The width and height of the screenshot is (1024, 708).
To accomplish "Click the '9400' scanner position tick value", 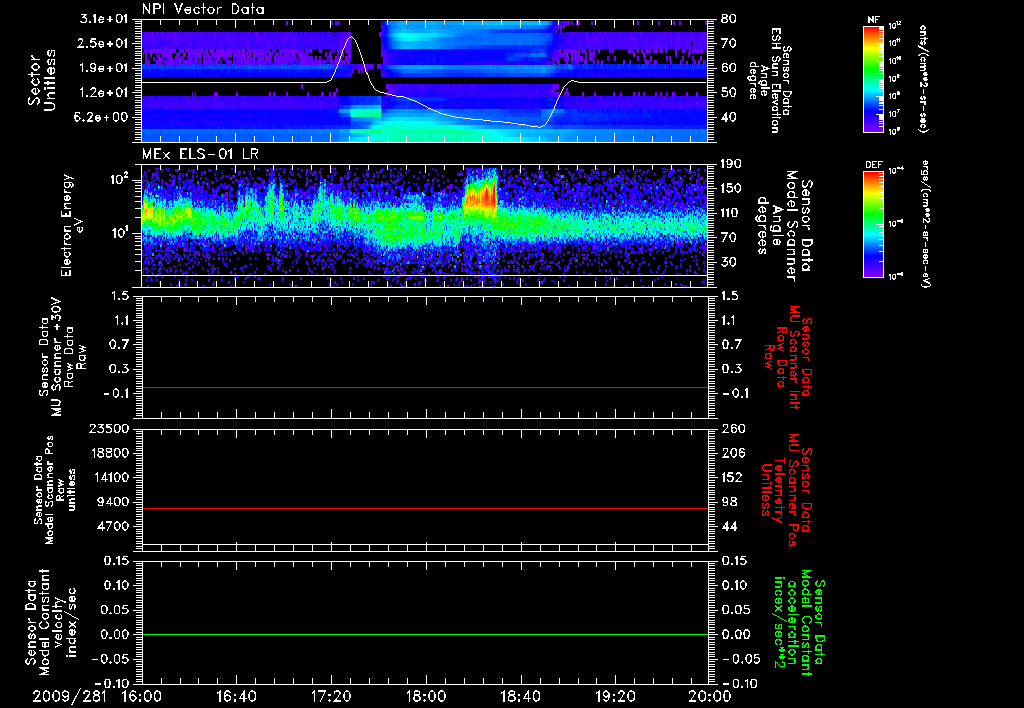I will (114, 502).
